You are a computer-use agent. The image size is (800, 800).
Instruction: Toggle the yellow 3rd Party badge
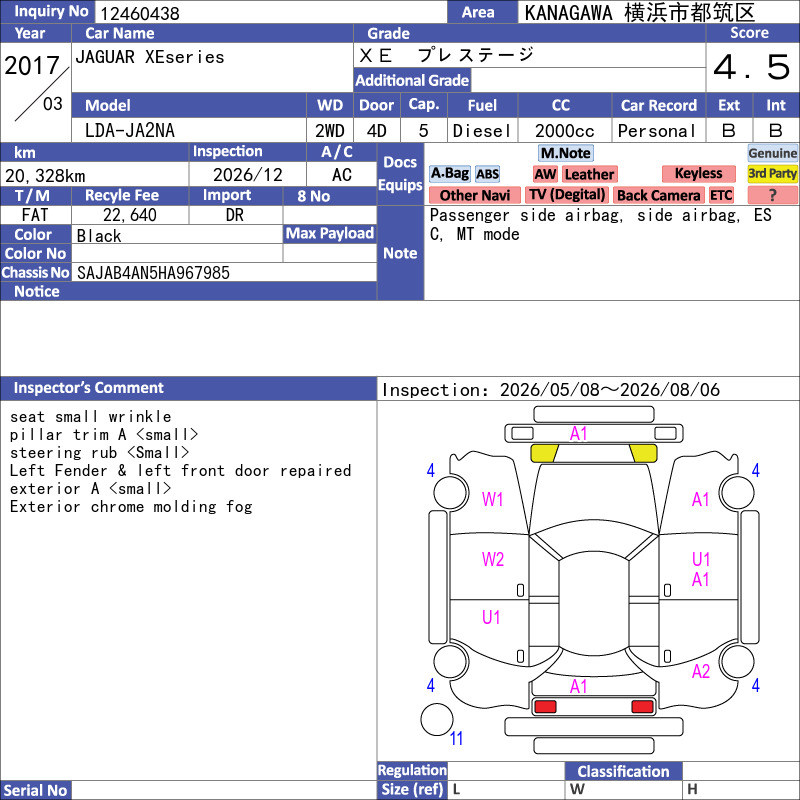[772, 174]
